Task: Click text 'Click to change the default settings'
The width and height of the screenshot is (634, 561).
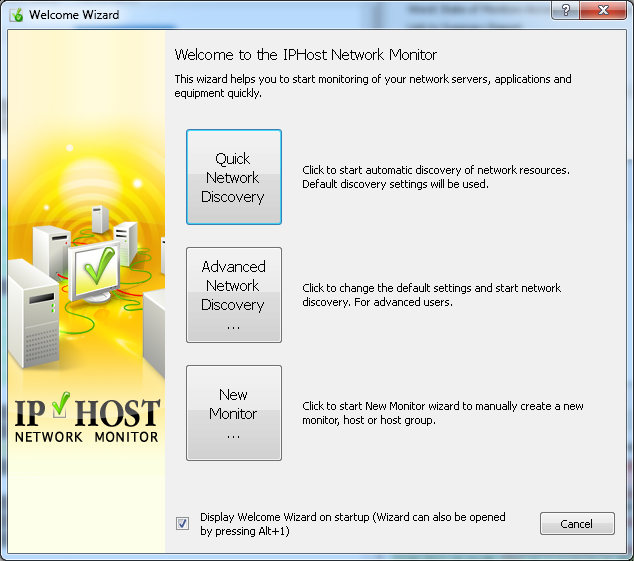Action: 387,288
